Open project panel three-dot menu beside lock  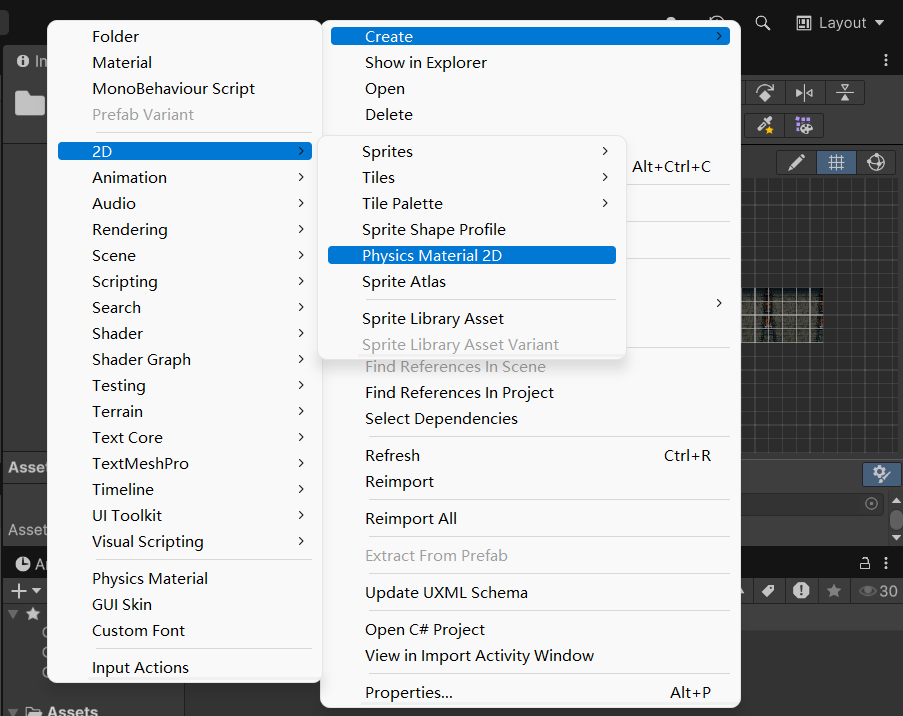pyautogui.click(x=886, y=563)
